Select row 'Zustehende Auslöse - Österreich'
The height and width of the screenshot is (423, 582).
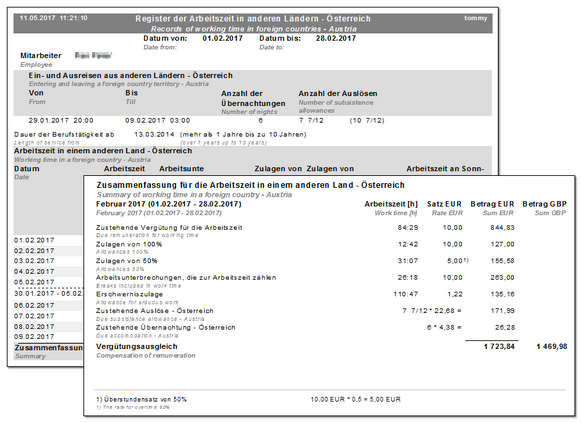coord(155,311)
